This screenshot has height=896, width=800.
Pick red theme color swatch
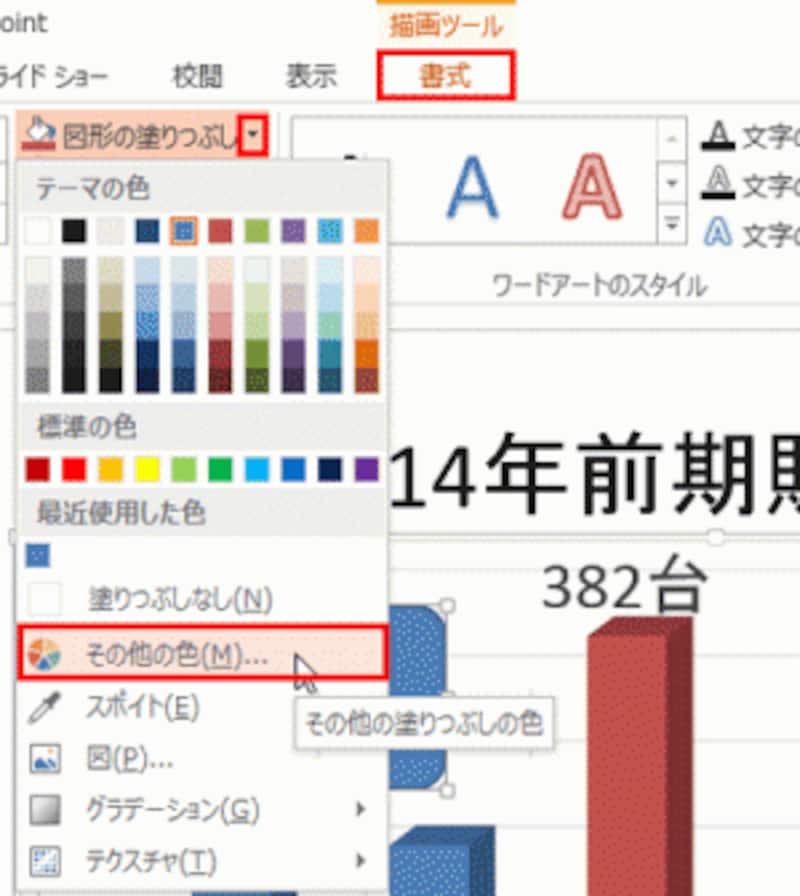coord(221,231)
